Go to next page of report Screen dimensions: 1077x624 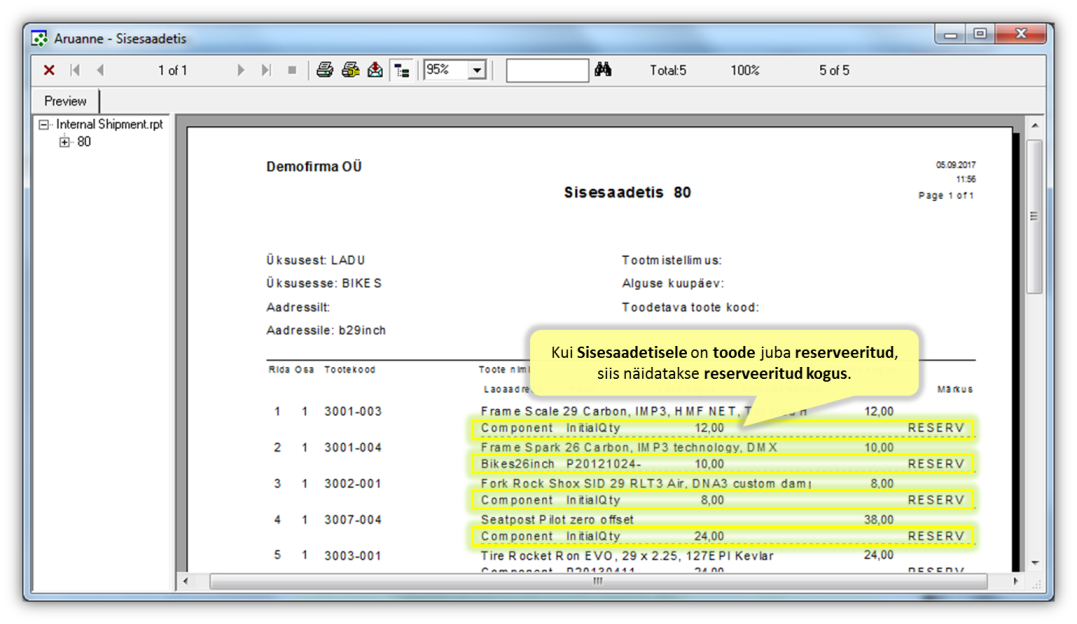click(x=240, y=70)
